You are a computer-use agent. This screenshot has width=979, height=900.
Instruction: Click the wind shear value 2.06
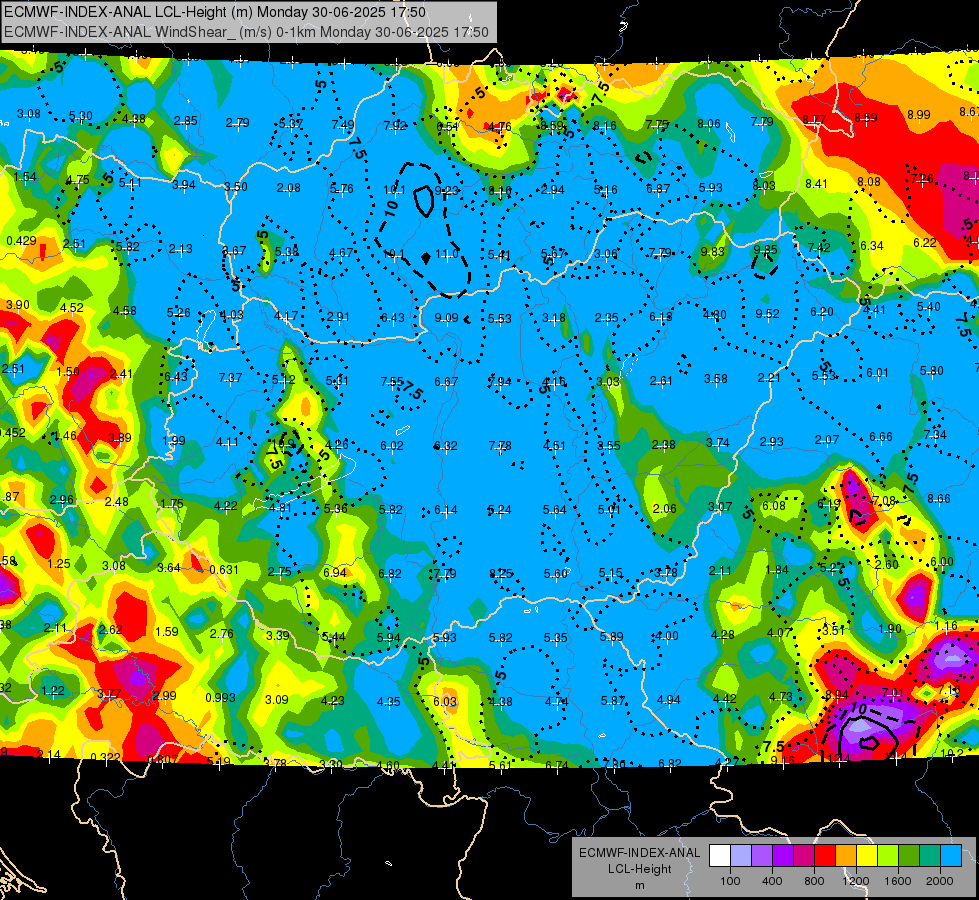[664, 508]
